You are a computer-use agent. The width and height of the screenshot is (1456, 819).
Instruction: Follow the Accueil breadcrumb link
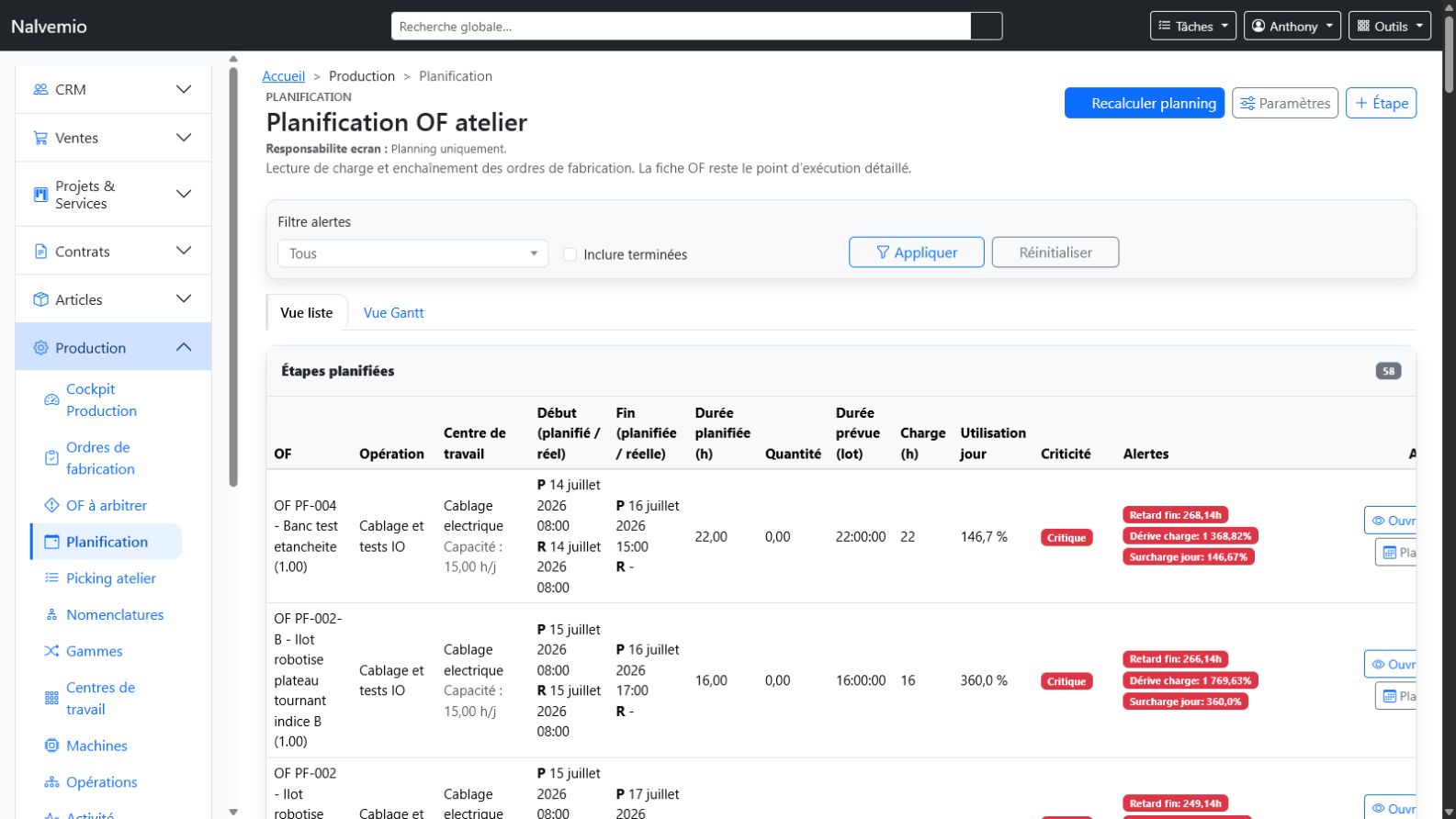point(284,76)
